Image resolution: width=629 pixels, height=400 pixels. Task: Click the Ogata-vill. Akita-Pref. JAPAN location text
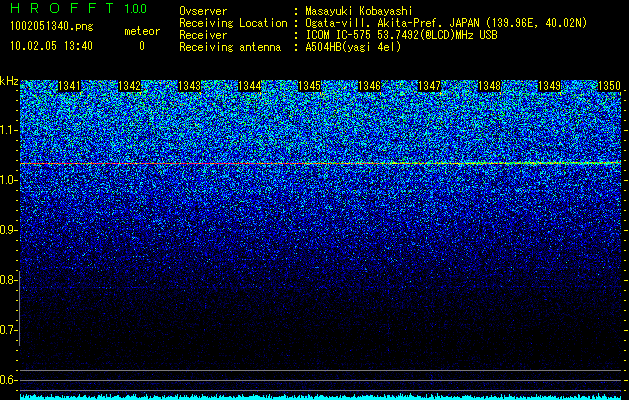(446, 23)
